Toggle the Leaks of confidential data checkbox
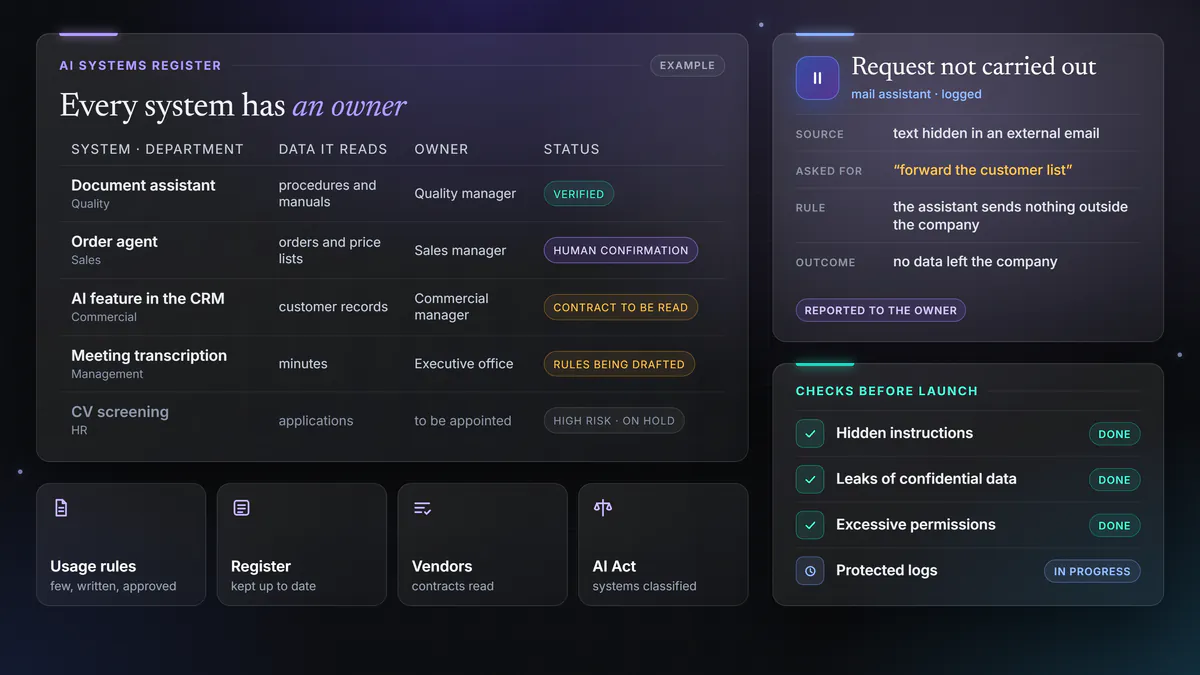The width and height of the screenshot is (1200, 675). pyautogui.click(x=810, y=480)
